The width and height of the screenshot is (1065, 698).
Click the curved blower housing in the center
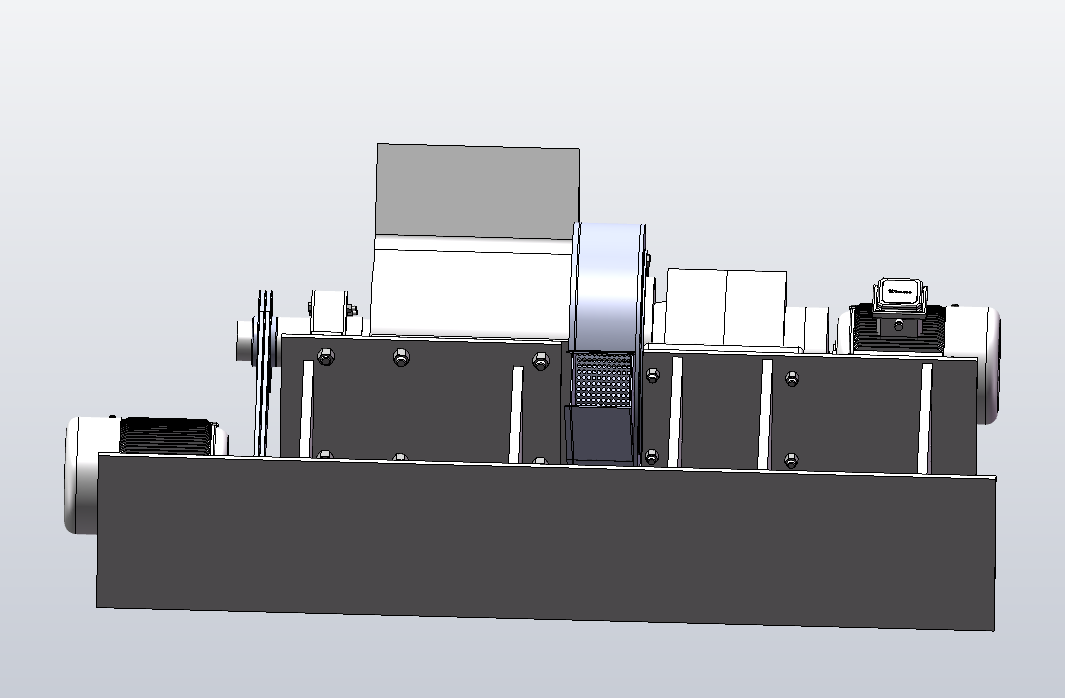[x=608, y=287]
